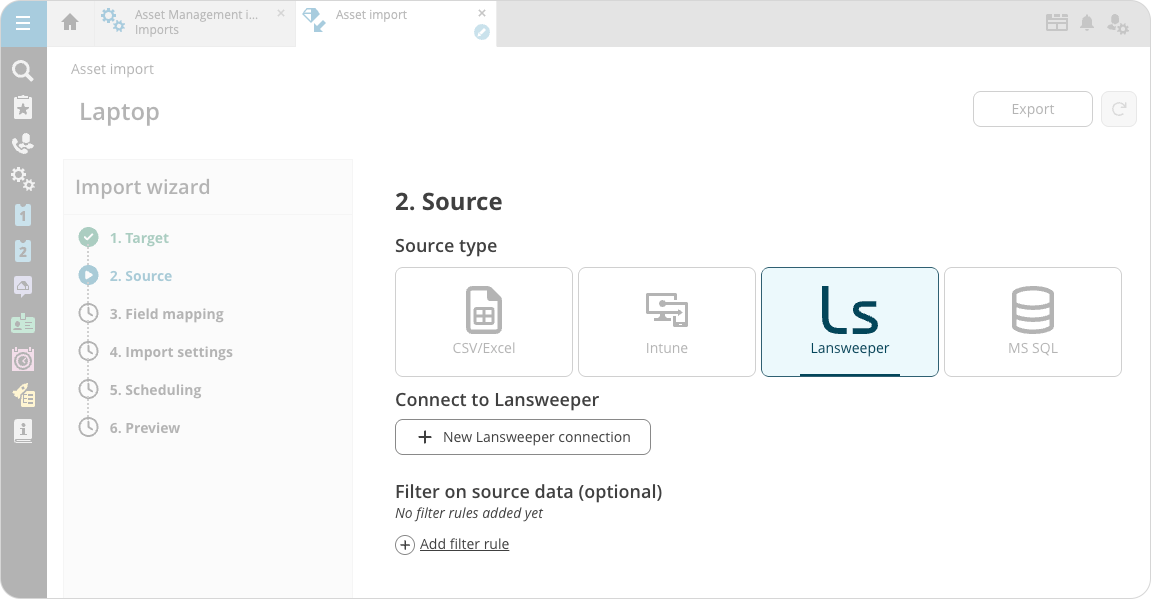Go to wizard step 4. Import settings
This screenshot has width=1162, height=608.
pos(170,351)
